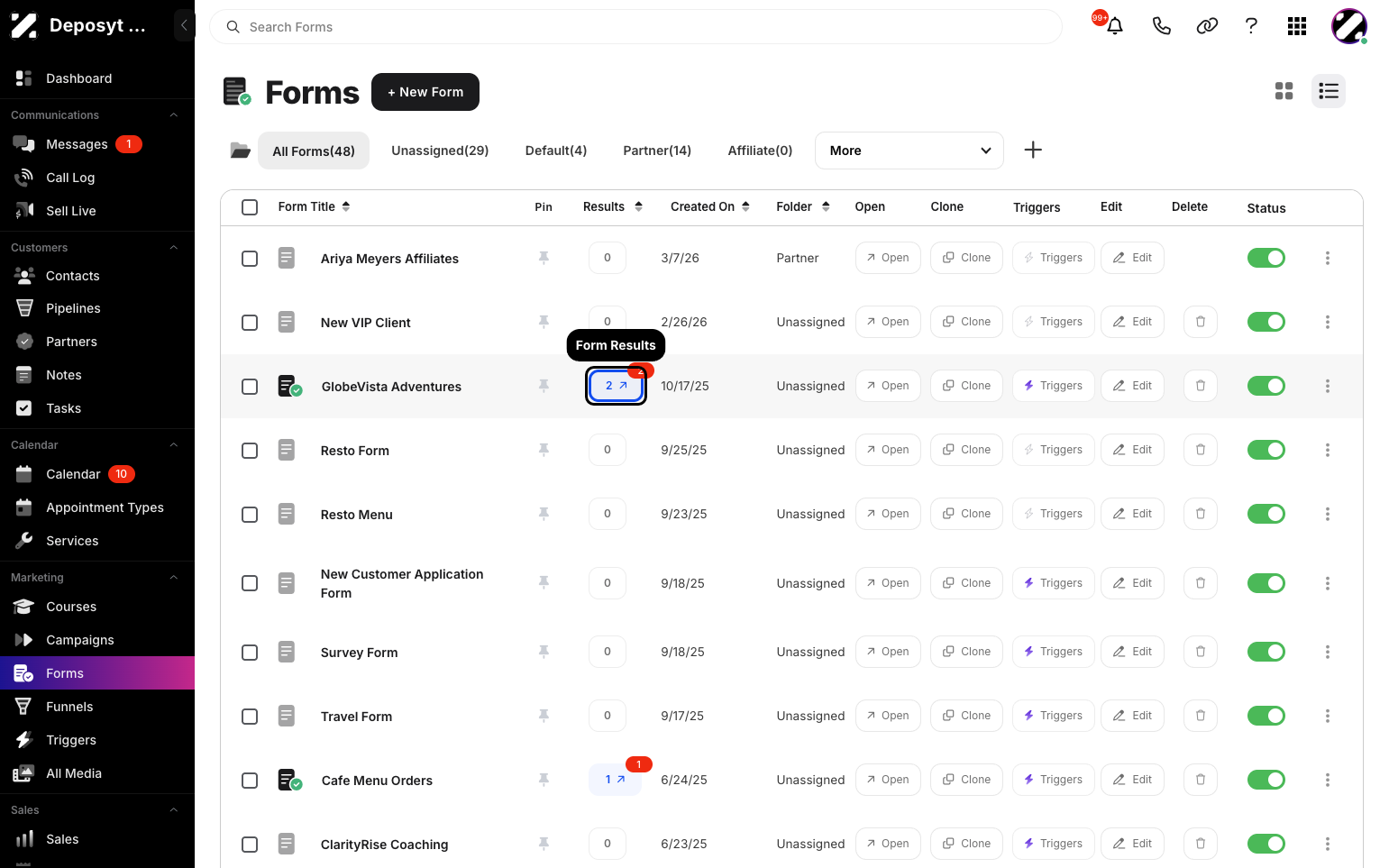The height and width of the screenshot is (868, 1389).
Task: Collapse the left sidebar
Action: pos(184,25)
